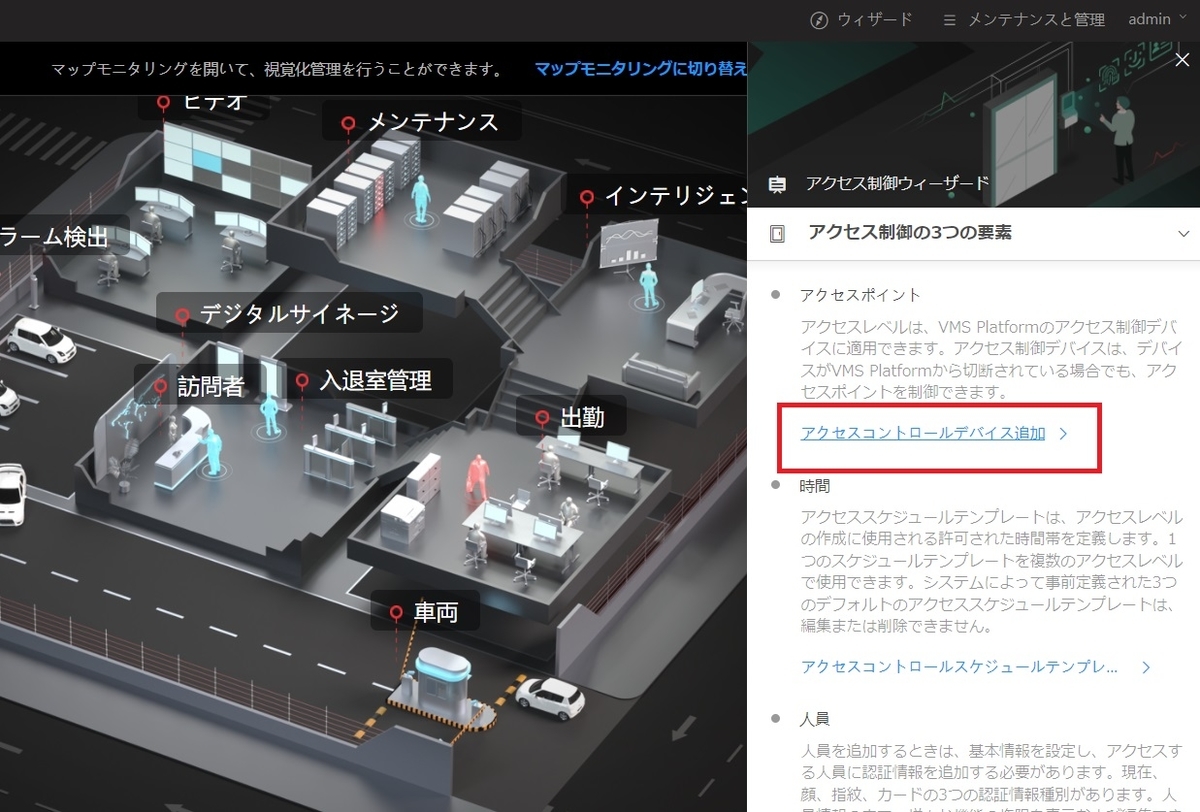The height and width of the screenshot is (812, 1200).
Task: Click the 時間 heading text
Action: coord(815,485)
